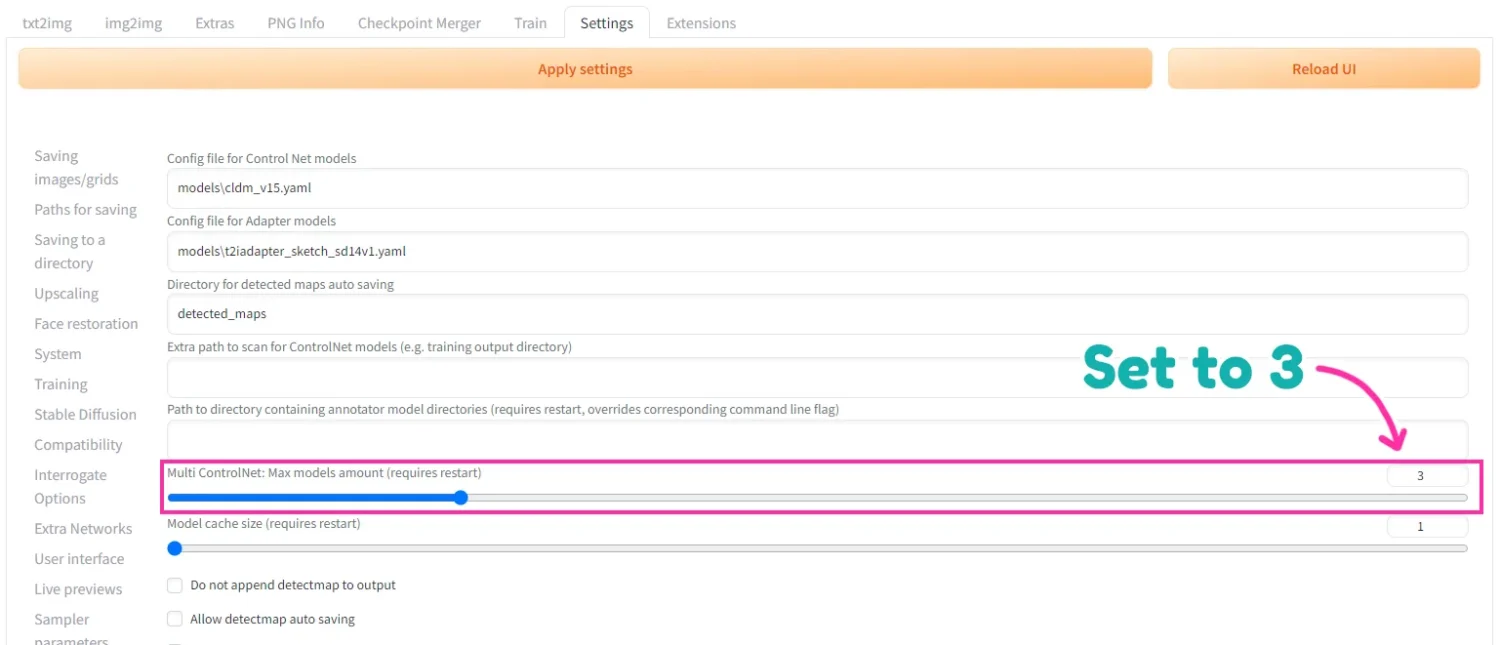Switch to the txt2img tab
The height and width of the screenshot is (645, 1500).
(x=47, y=23)
